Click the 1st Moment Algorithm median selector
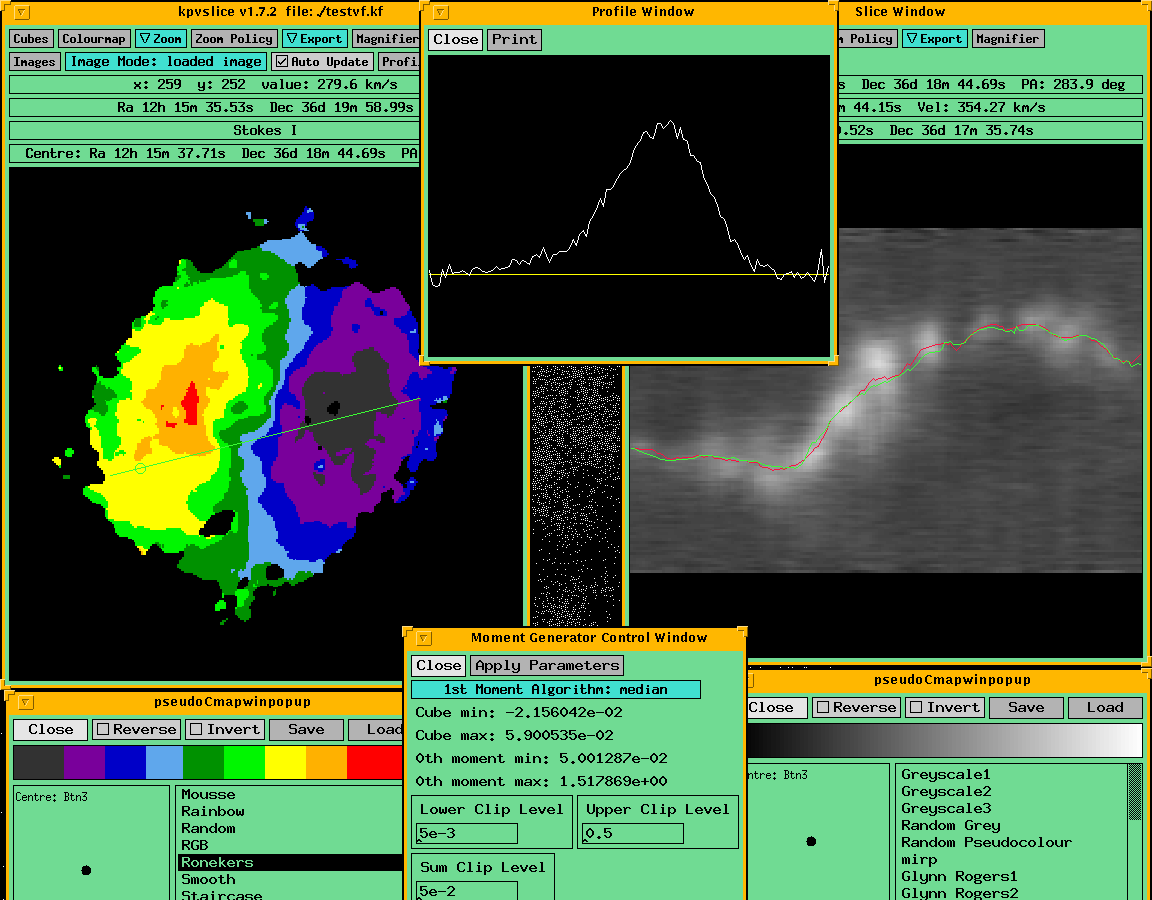1152x900 pixels. tap(555, 690)
